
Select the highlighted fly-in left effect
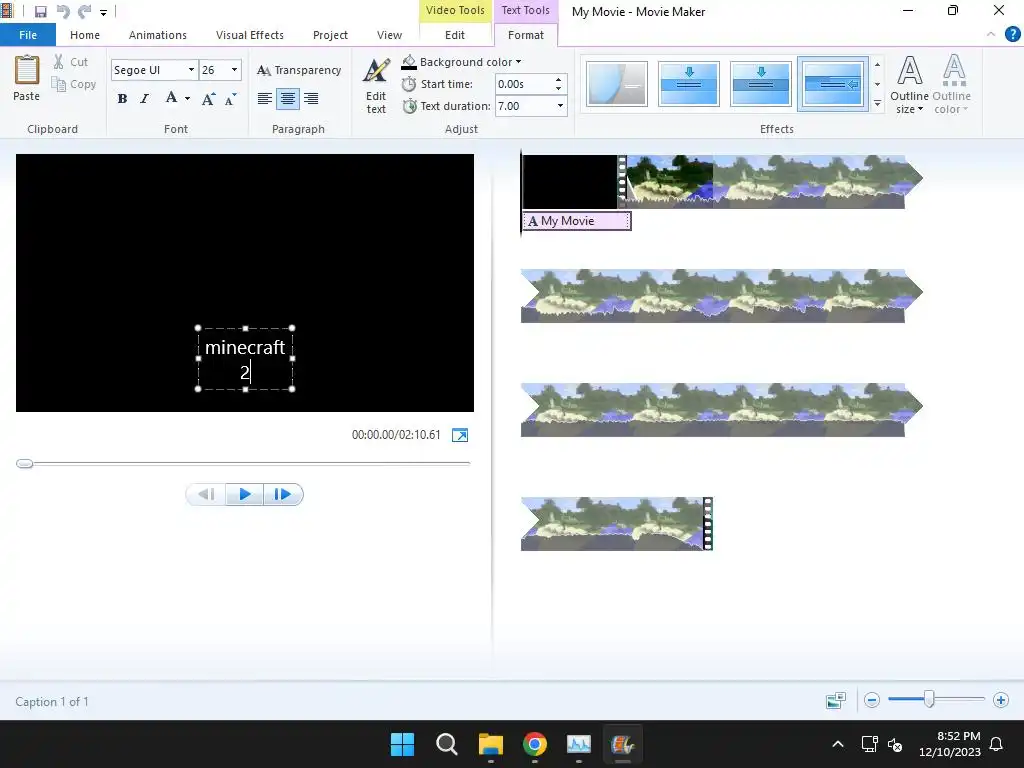pos(833,84)
